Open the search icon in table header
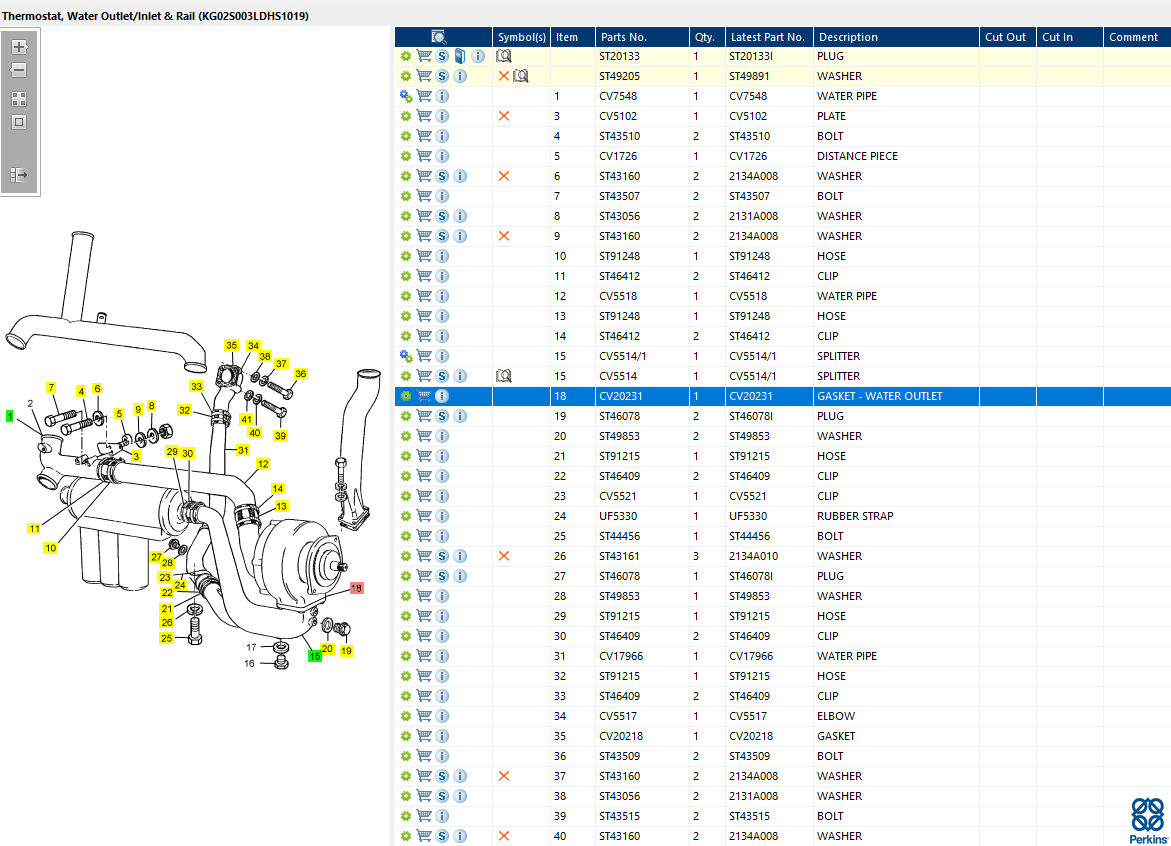This screenshot has width=1171, height=846. tap(438, 37)
